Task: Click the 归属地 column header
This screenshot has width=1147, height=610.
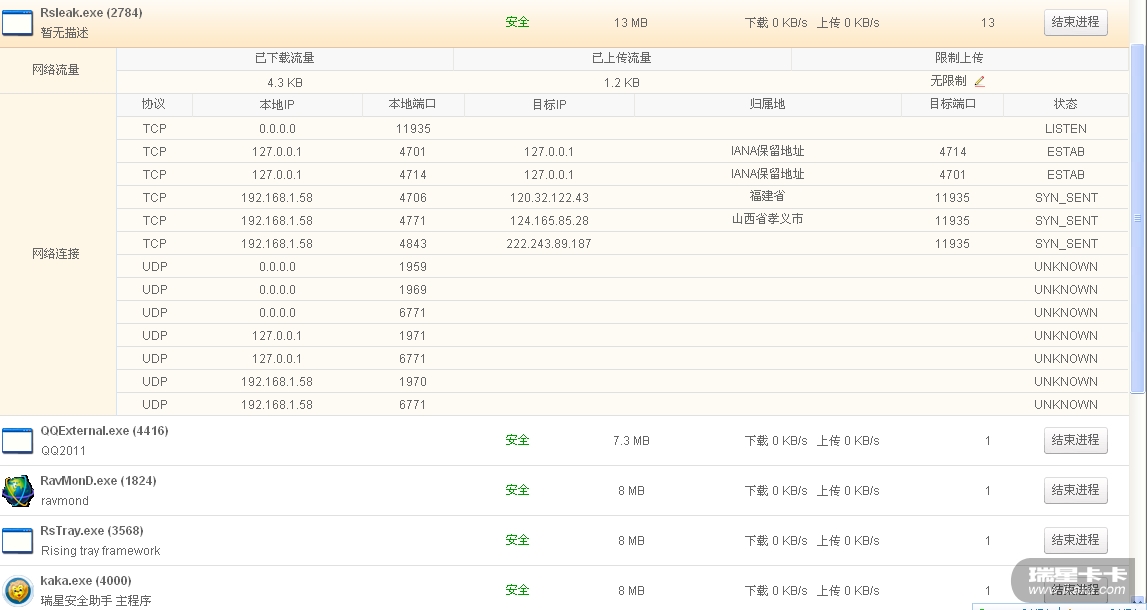Action: click(x=767, y=104)
